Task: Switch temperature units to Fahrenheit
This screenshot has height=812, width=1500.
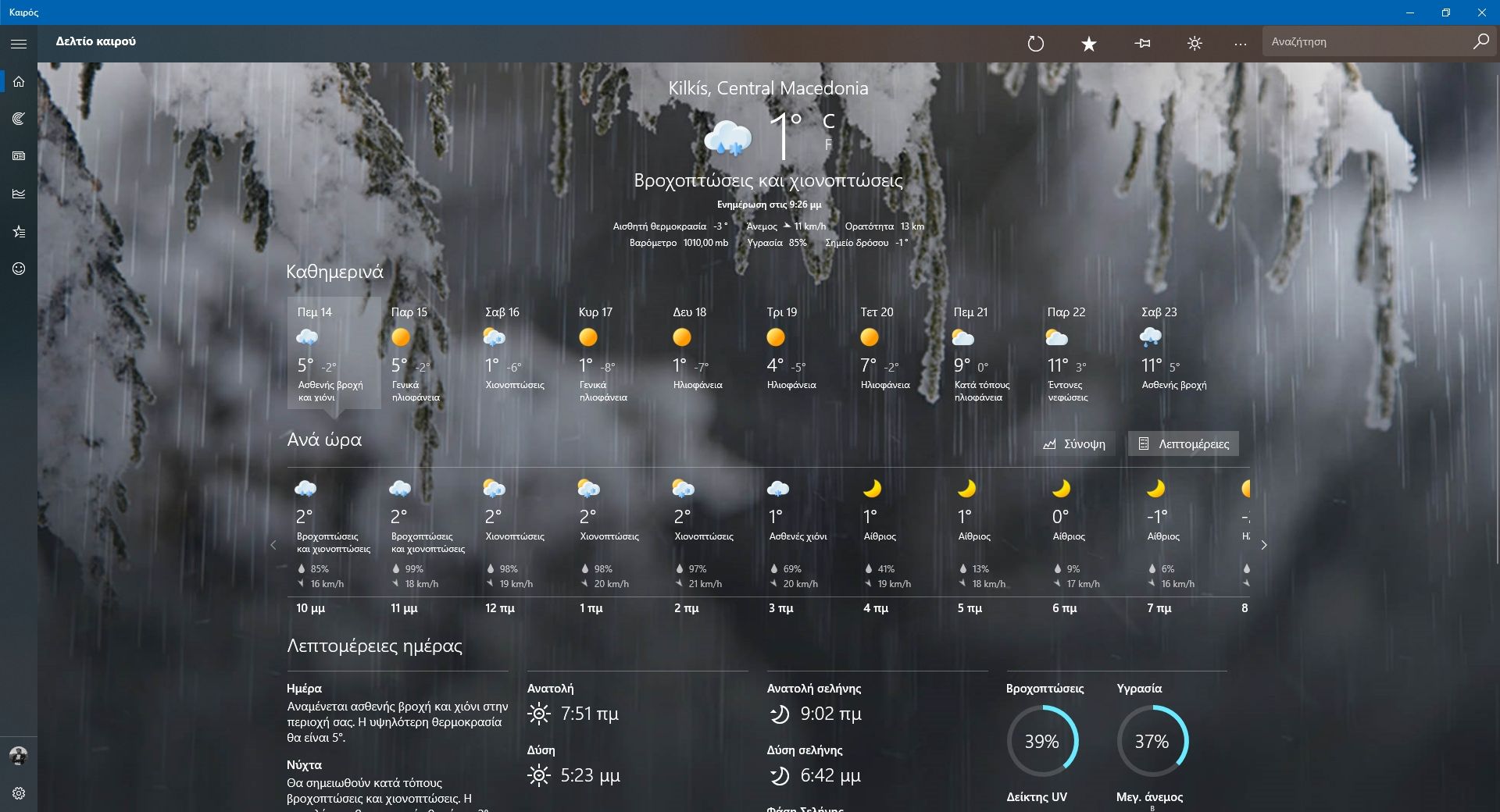Action: [x=827, y=144]
